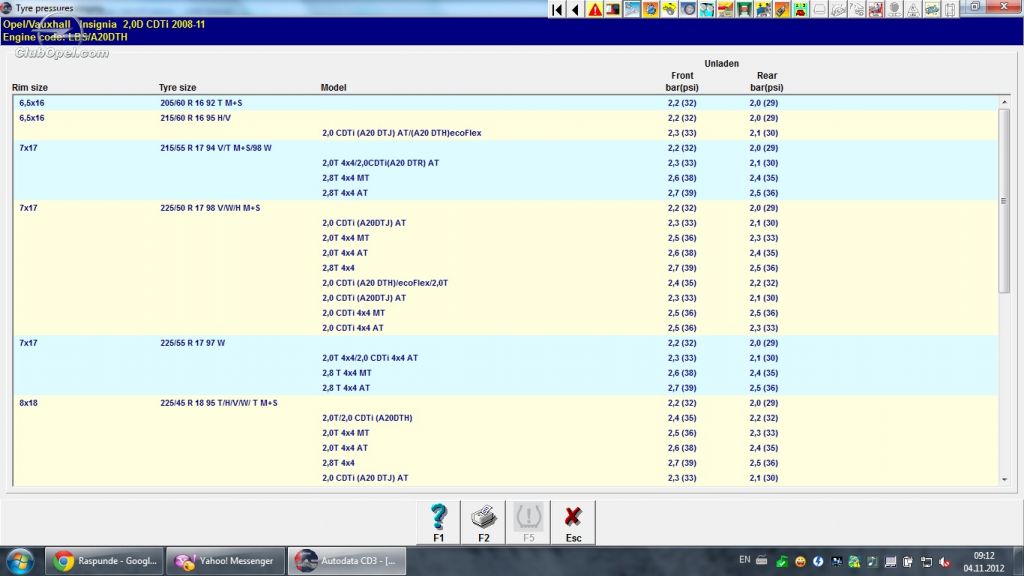Select tyre size '215/55 R 17 94 V/T M+S/98 W'
The image size is (1024, 576).
[216, 148]
